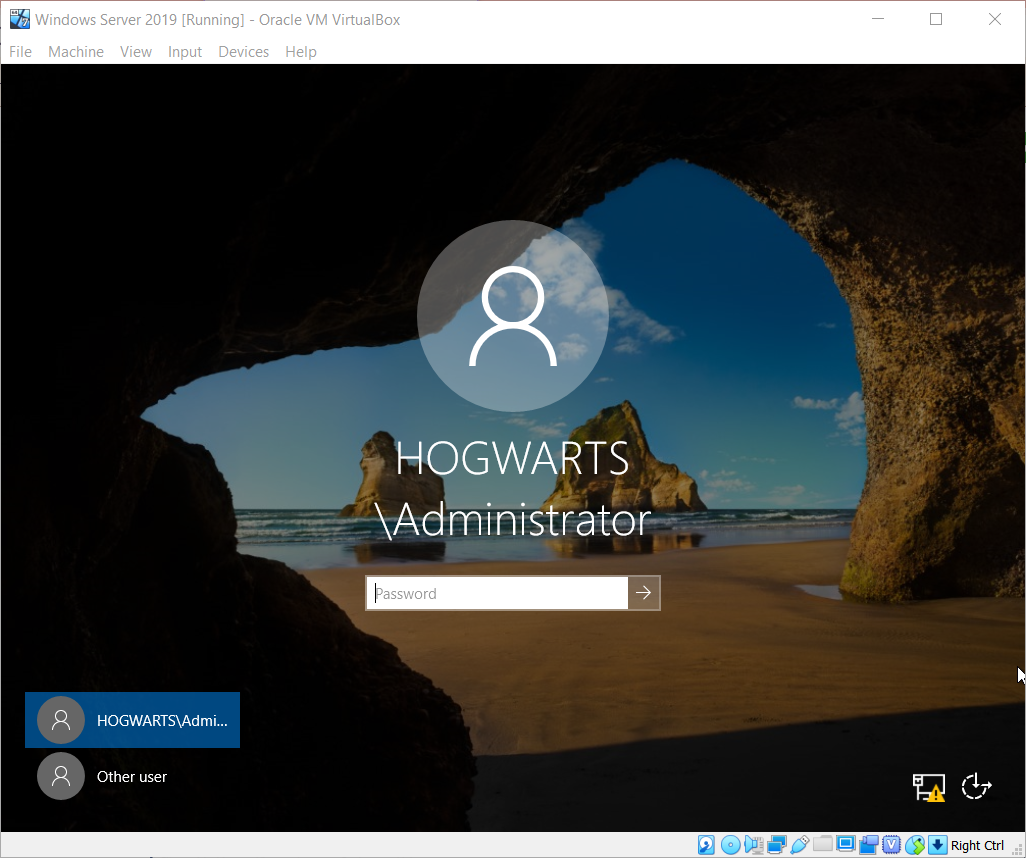
Task: Open the Help menu
Action: 301,52
